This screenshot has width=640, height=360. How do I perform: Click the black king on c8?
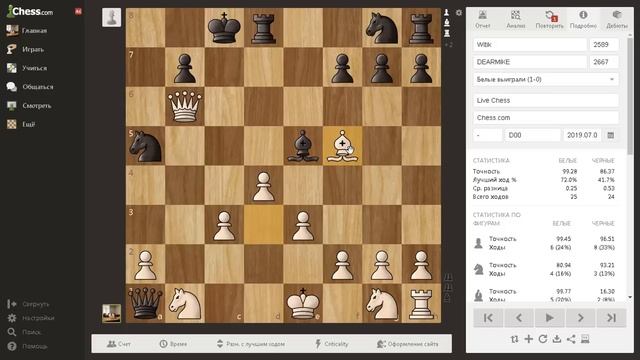[224, 28]
